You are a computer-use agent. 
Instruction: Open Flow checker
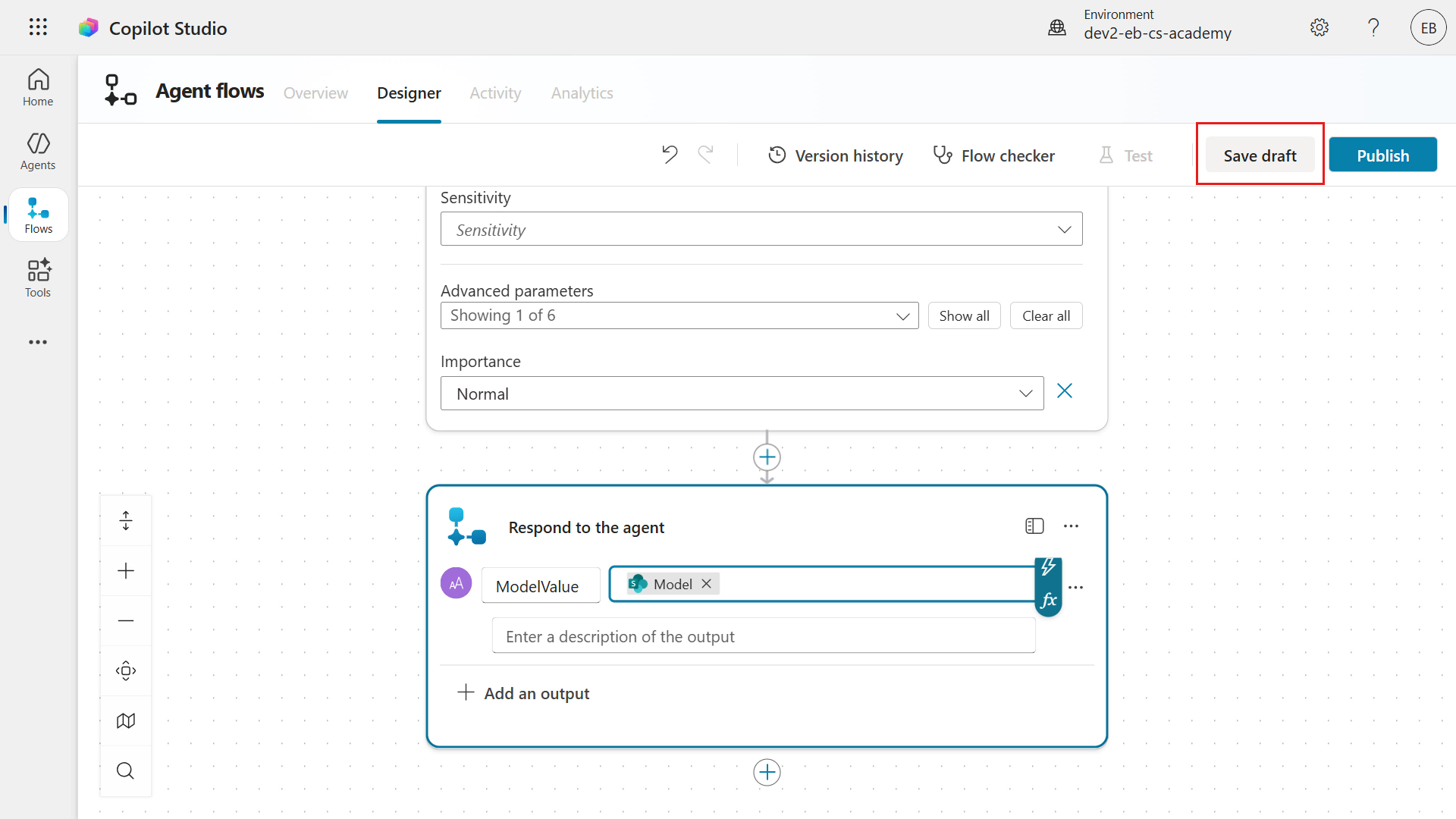pyautogui.click(x=993, y=155)
